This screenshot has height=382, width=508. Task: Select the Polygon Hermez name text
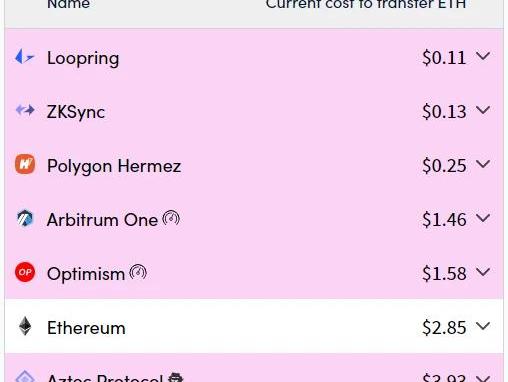114,166
